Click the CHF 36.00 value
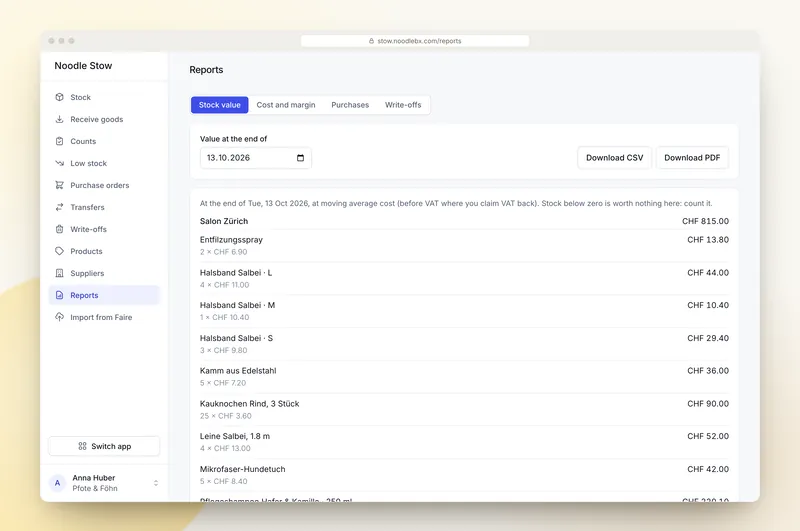Screen dimensions: 800x531 708,371
